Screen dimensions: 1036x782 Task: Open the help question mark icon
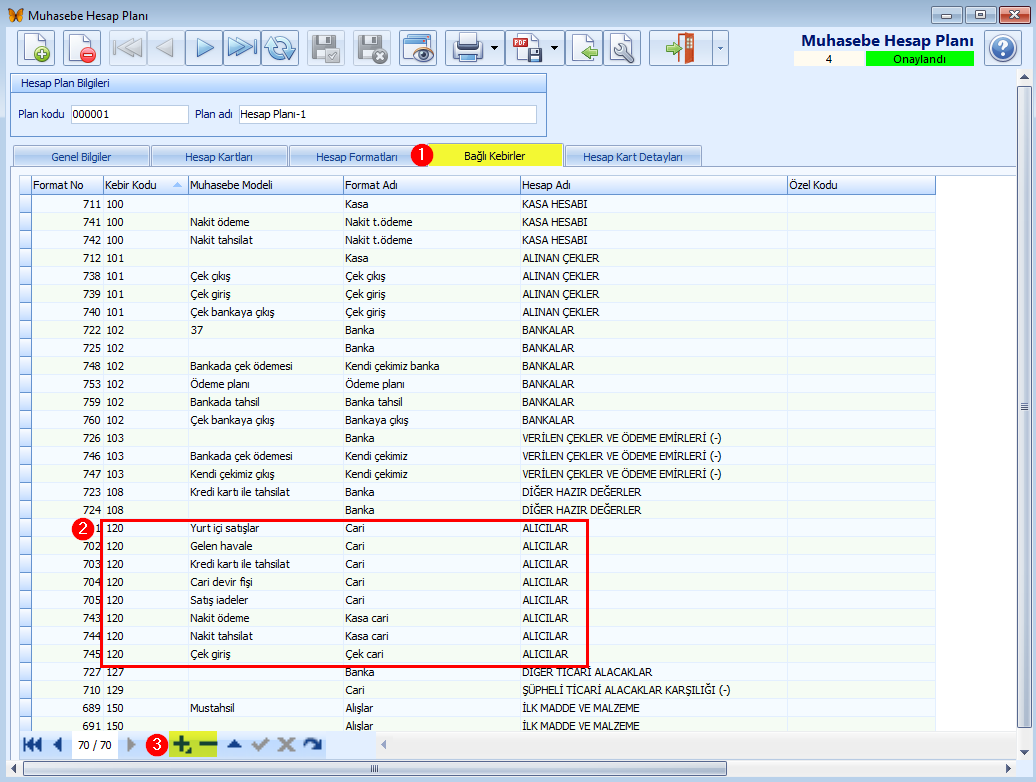click(1003, 48)
